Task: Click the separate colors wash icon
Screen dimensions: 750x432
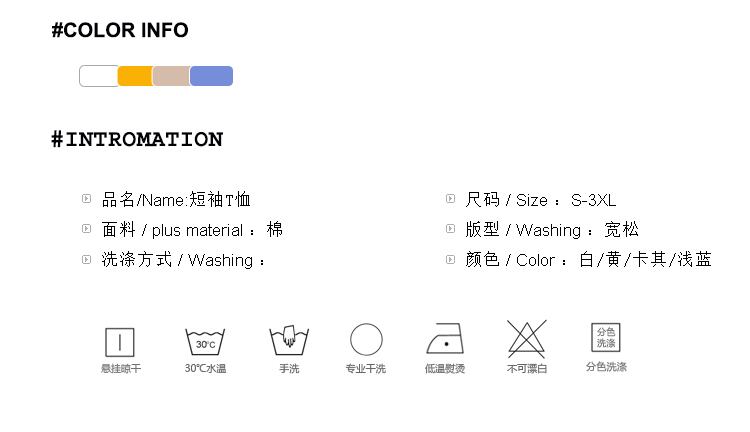Action: 606,338
